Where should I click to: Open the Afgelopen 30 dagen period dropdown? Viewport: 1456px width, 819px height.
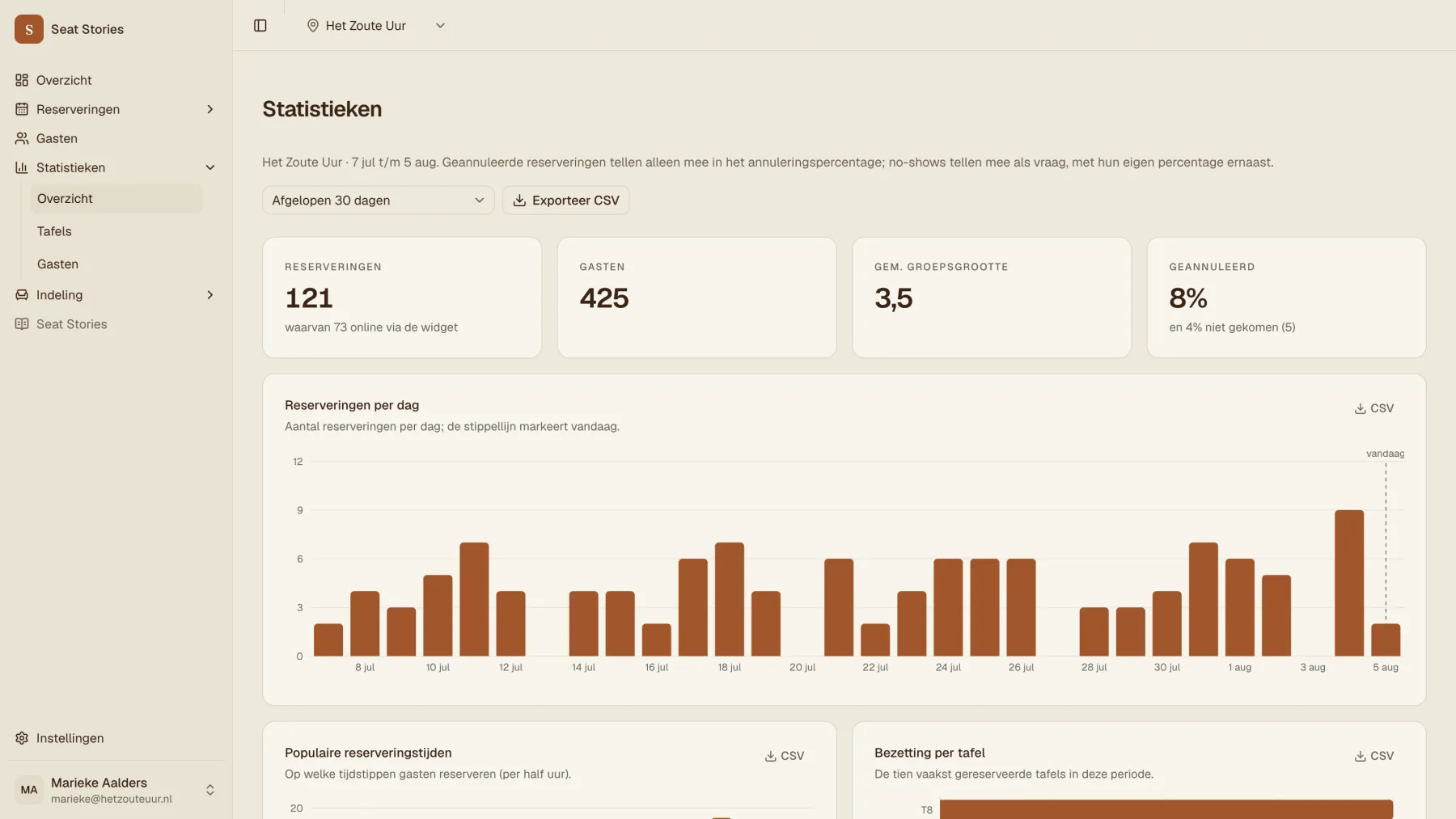tap(378, 201)
